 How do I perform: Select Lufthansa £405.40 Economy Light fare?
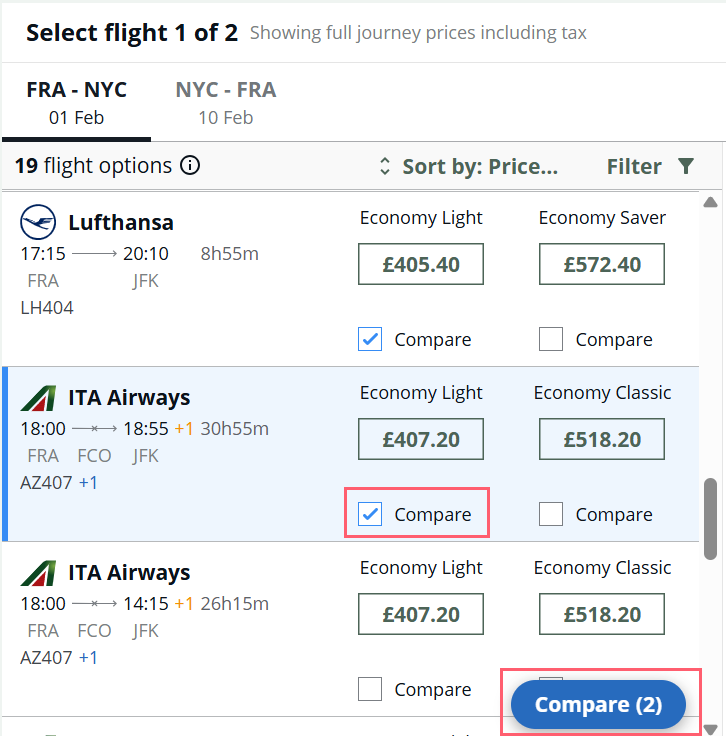421,264
